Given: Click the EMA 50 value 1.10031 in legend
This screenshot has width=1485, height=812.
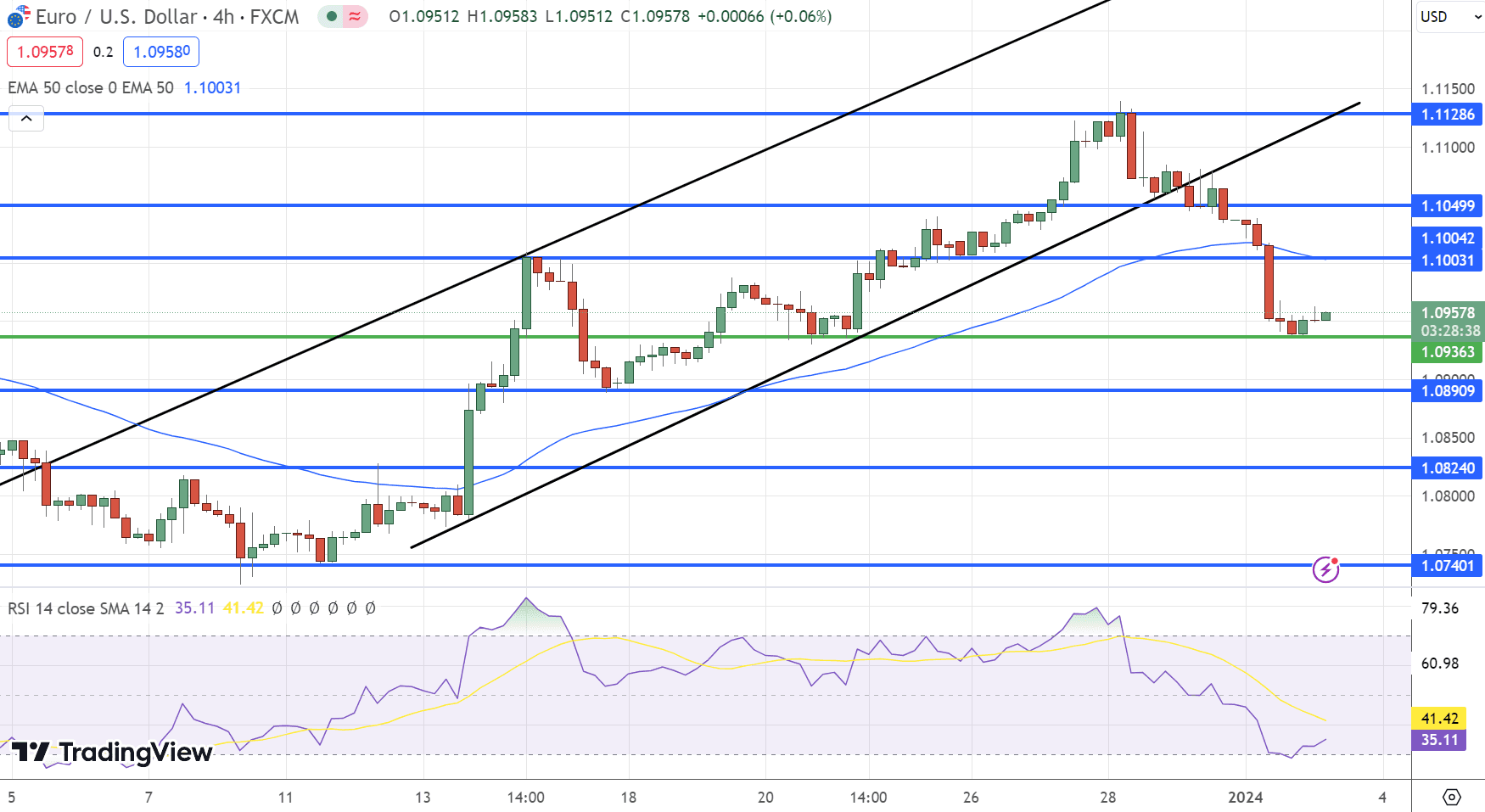Looking at the screenshot, I should pyautogui.click(x=212, y=87).
